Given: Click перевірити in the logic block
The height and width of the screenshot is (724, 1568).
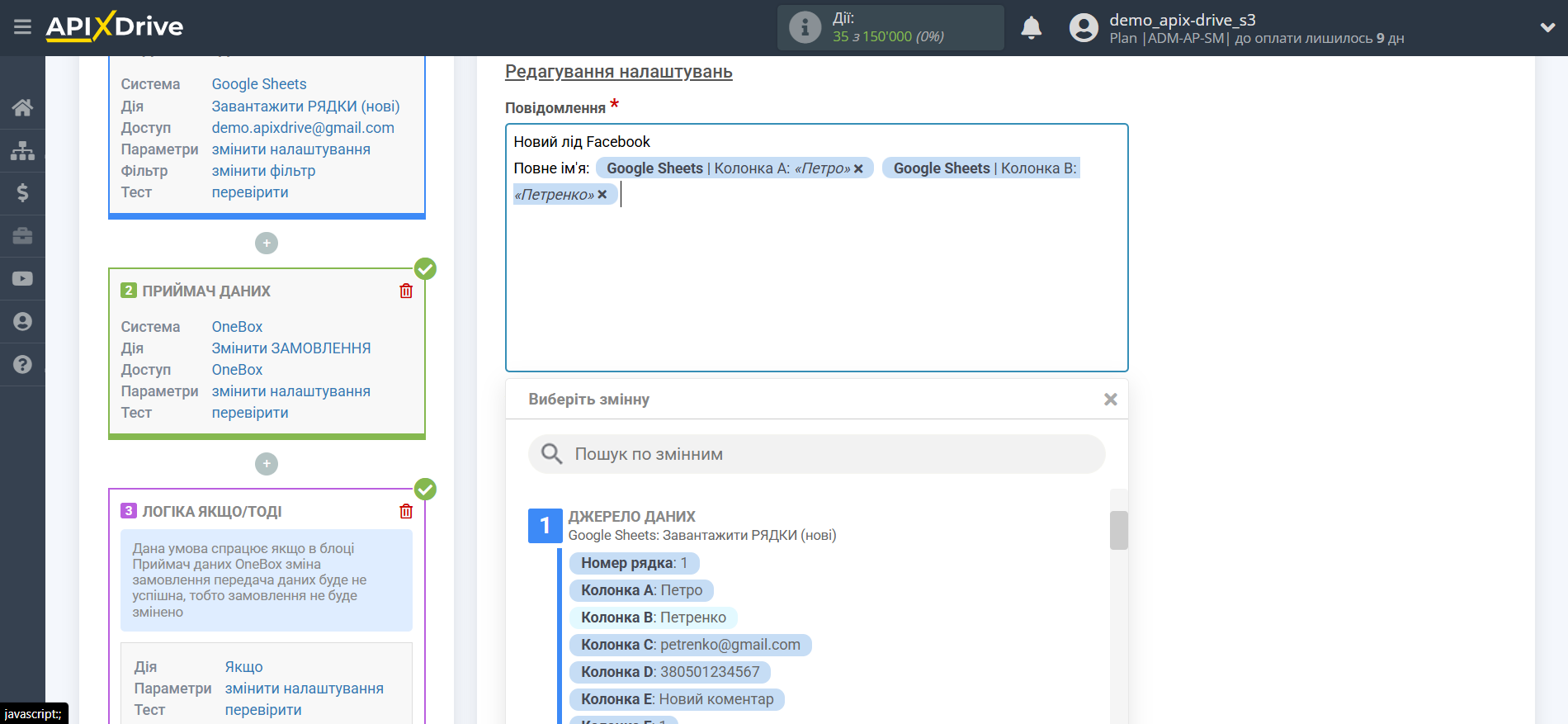Looking at the screenshot, I should (x=263, y=710).
